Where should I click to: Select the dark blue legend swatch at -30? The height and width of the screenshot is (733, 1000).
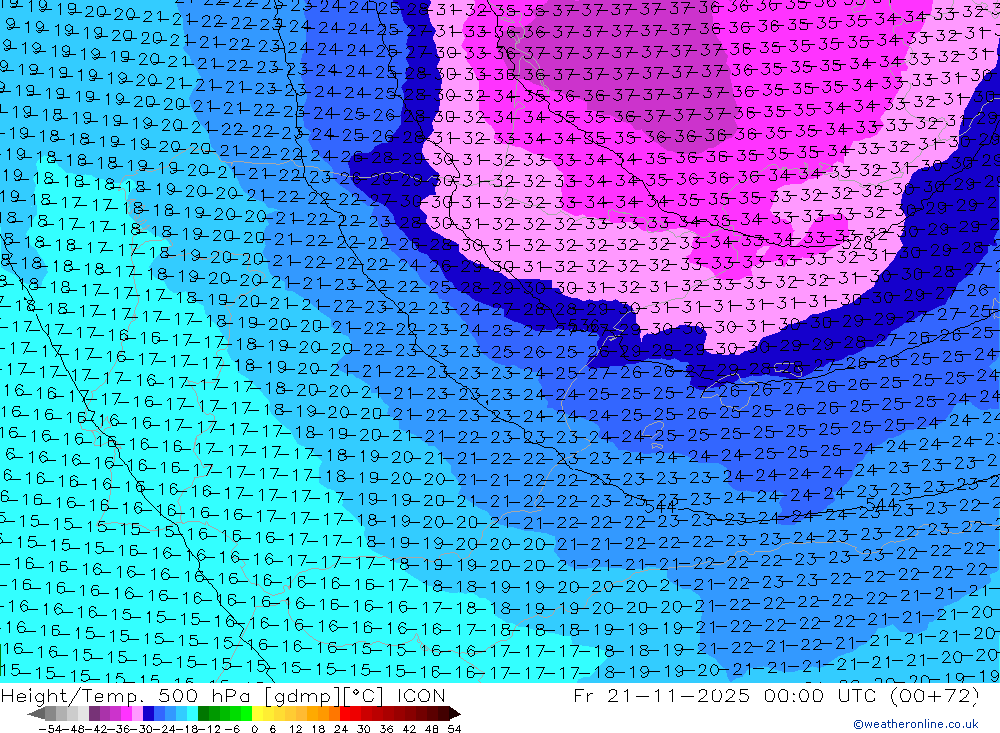[149, 713]
